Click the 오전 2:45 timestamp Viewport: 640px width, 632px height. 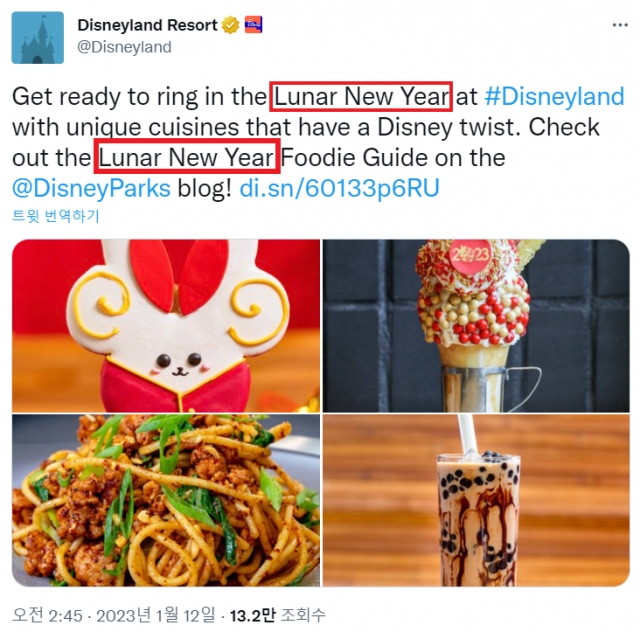click(47, 615)
